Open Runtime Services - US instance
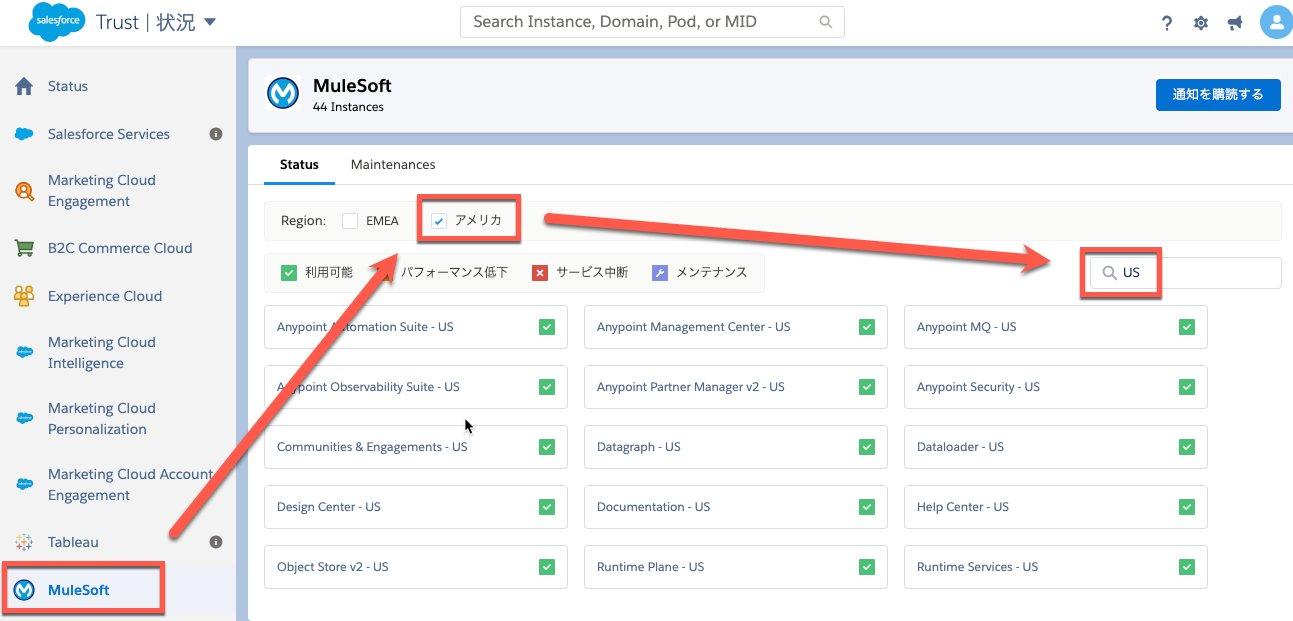 point(1056,567)
